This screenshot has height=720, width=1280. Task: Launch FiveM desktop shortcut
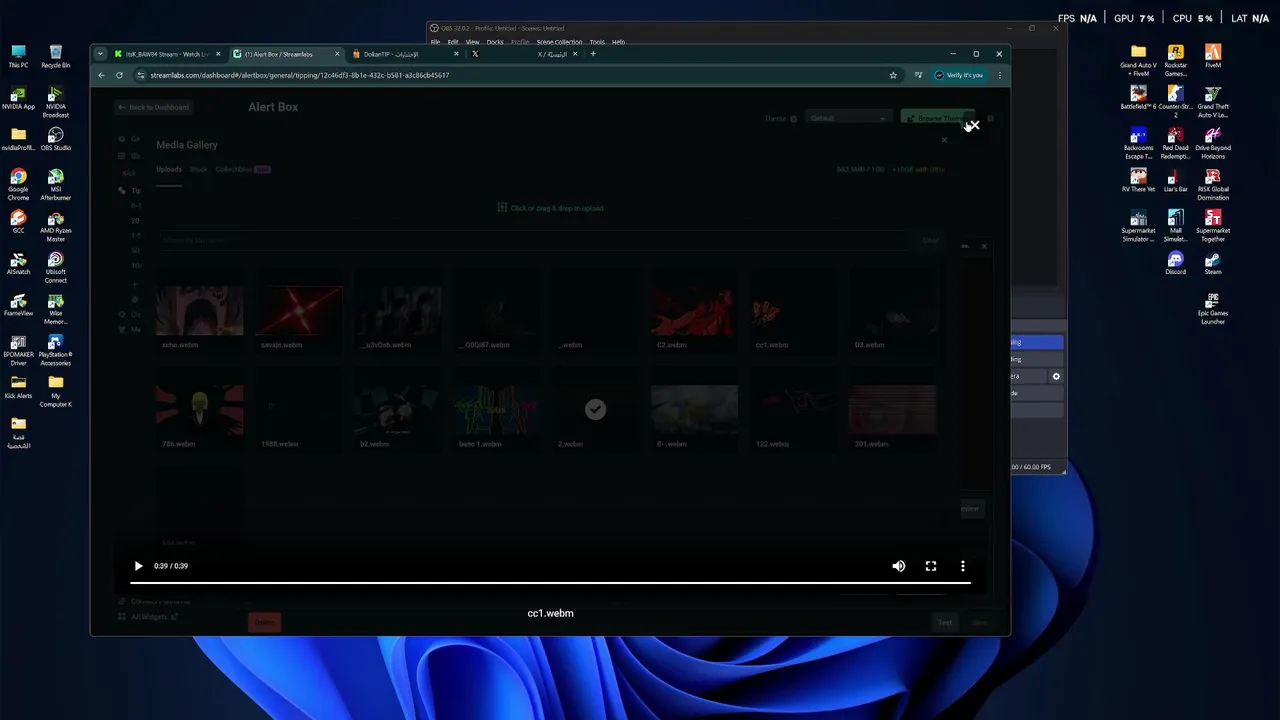pos(1213,57)
